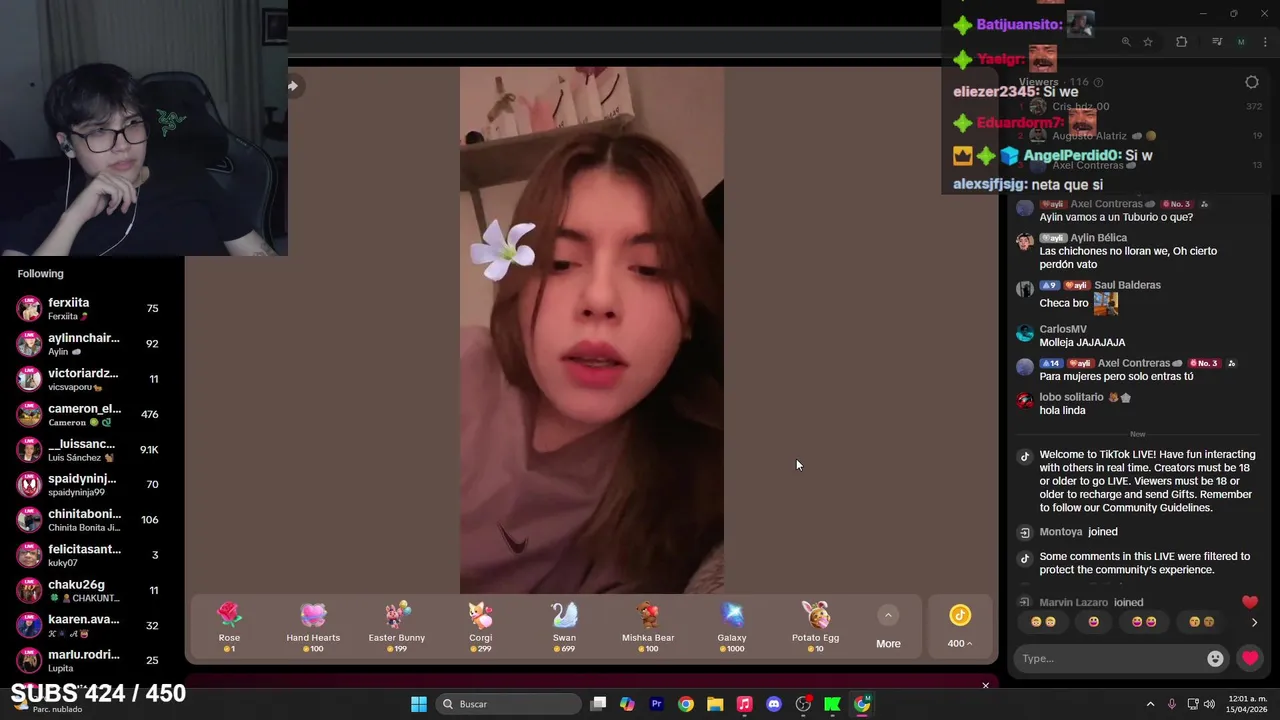Image resolution: width=1280 pixels, height=720 pixels.
Task: Choose the Swan gift
Action: (564, 627)
